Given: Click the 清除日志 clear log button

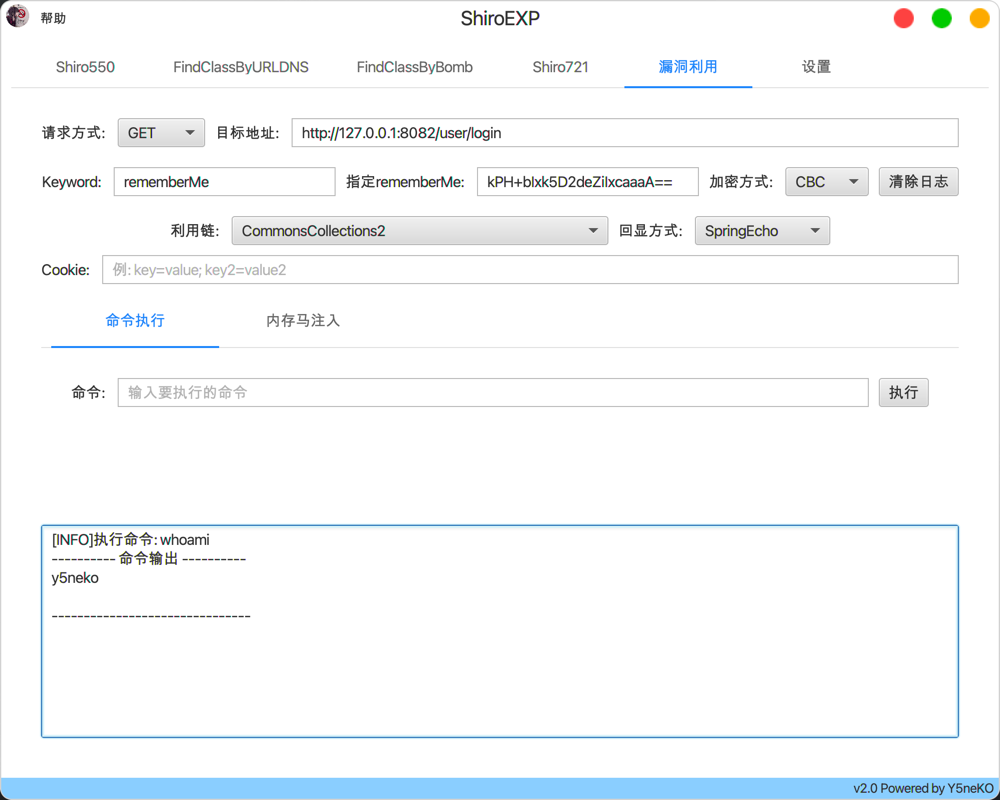Looking at the screenshot, I should pos(918,182).
